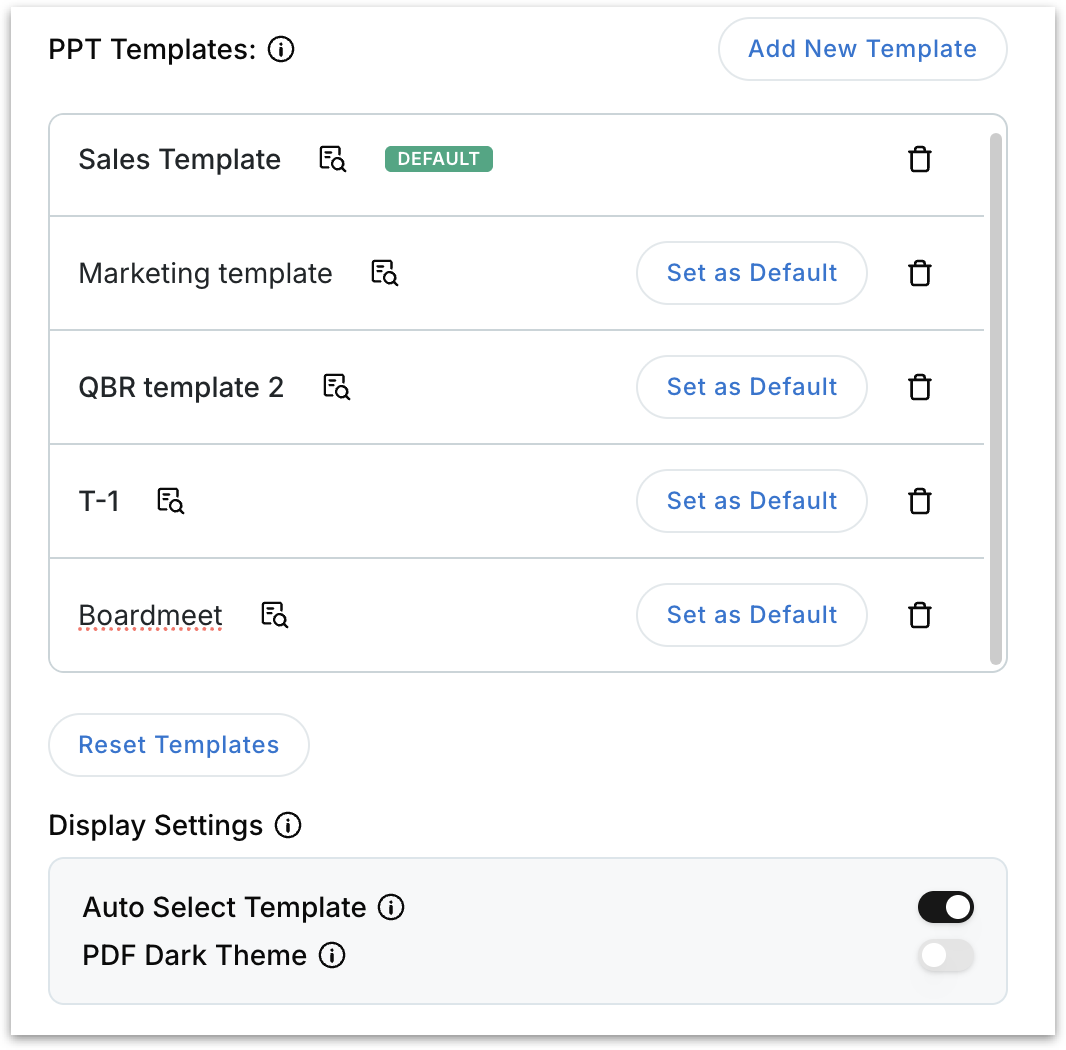This screenshot has height=1050, width=1066.
Task: Delete the Marketing template
Action: [x=919, y=273]
